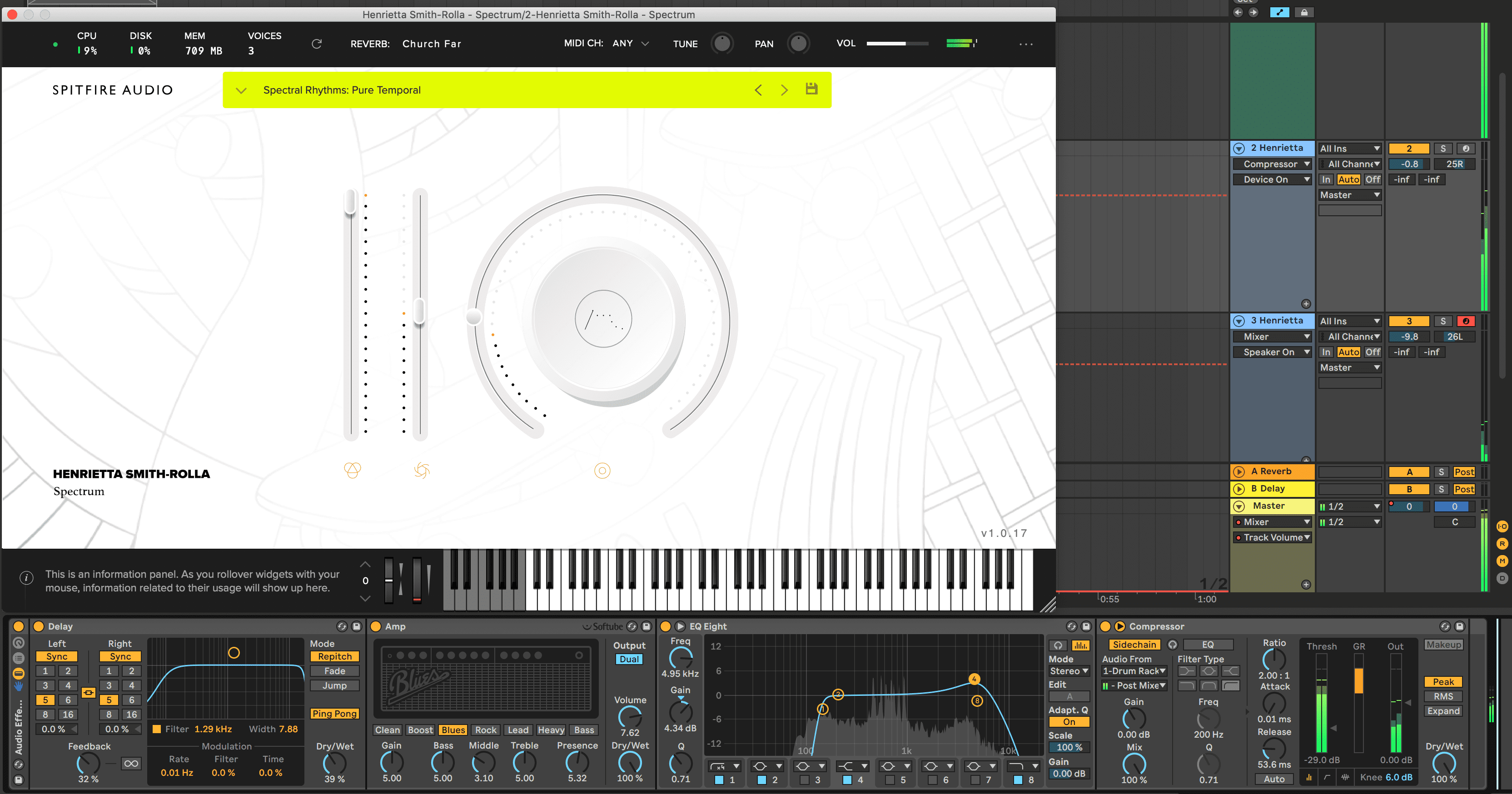The width and height of the screenshot is (1512, 794).
Task: Toggle Delay feedback freeze infinity button
Action: coord(131,764)
